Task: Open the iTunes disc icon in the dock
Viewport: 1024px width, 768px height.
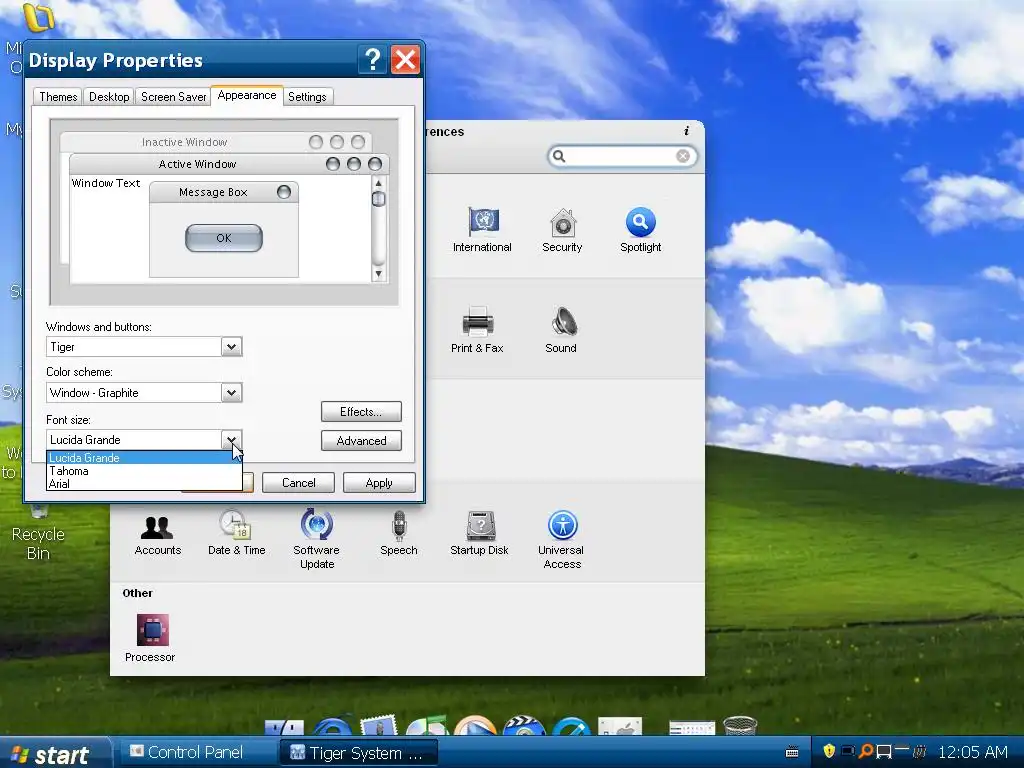Action: [x=426, y=726]
